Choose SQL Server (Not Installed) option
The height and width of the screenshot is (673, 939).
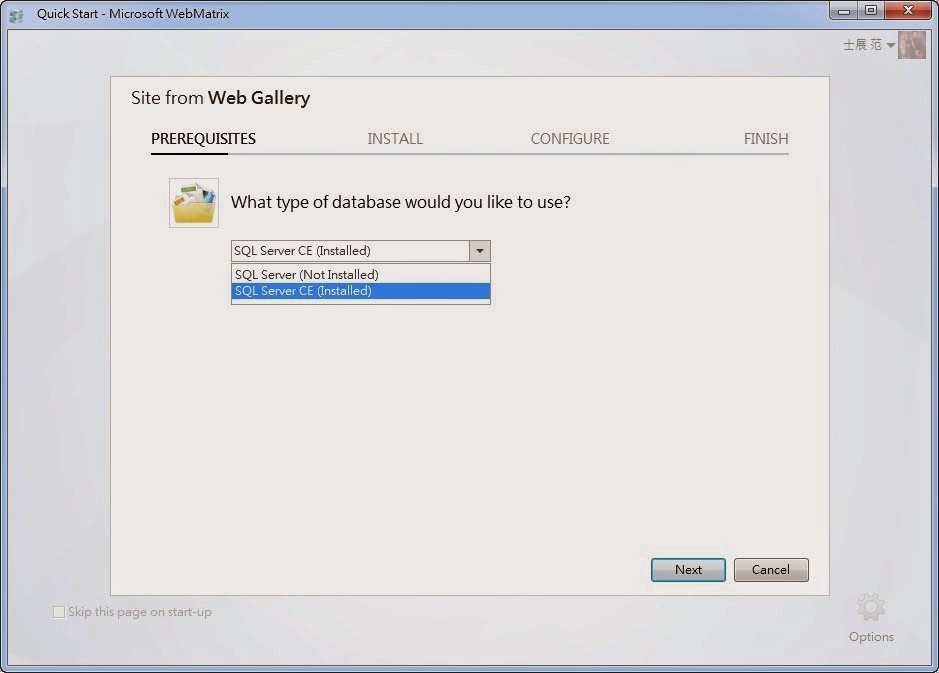point(361,274)
